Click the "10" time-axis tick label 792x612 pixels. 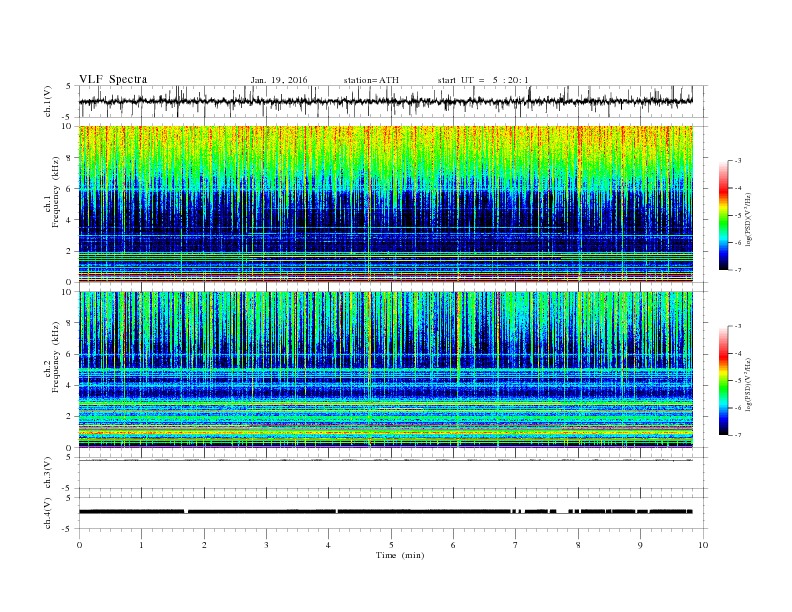click(703, 545)
